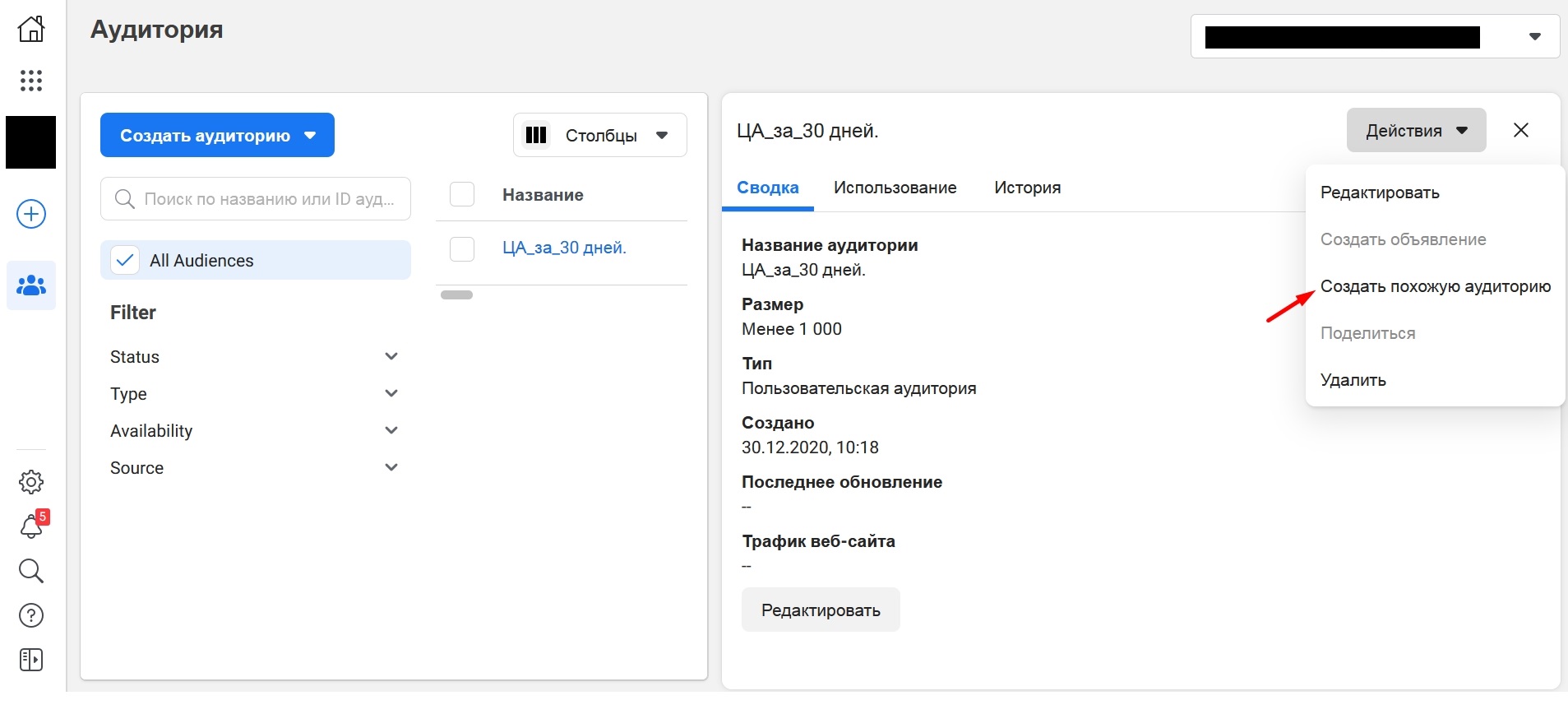Viewport: 1568px width, 728px height.
Task: Check the ЦА_за_30 дней. row checkbox
Action: [x=462, y=248]
